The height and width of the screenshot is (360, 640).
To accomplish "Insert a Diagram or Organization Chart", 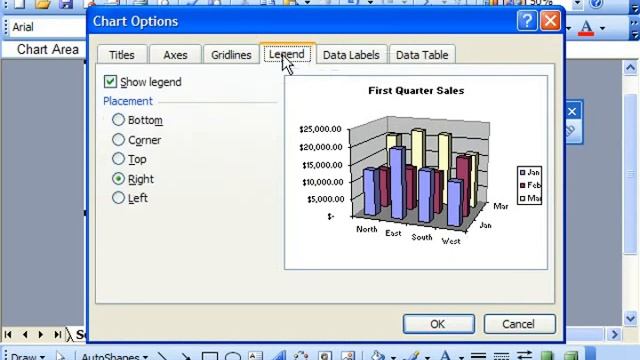I will [301, 356].
